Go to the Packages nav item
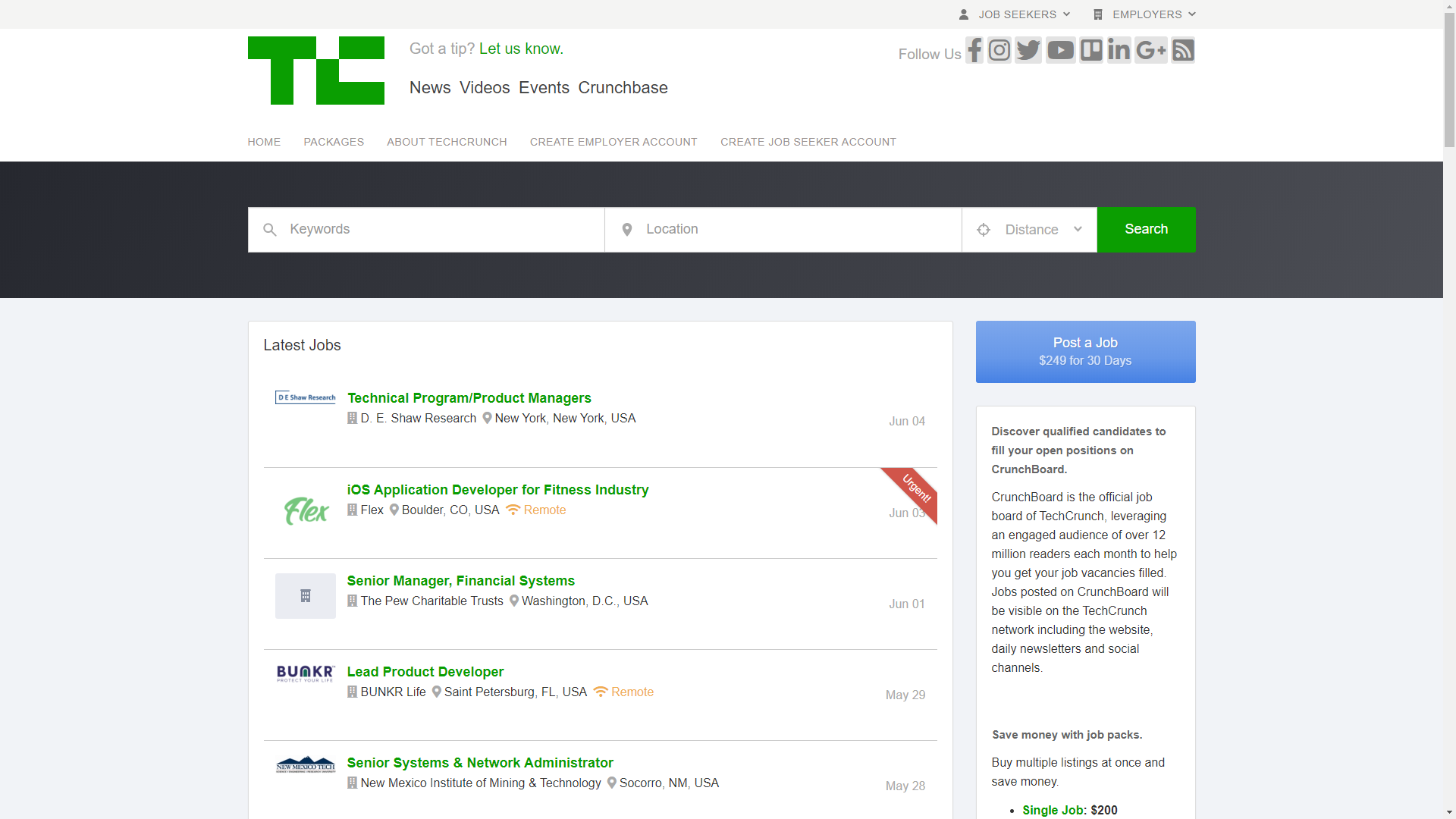1456x819 pixels. [x=334, y=142]
